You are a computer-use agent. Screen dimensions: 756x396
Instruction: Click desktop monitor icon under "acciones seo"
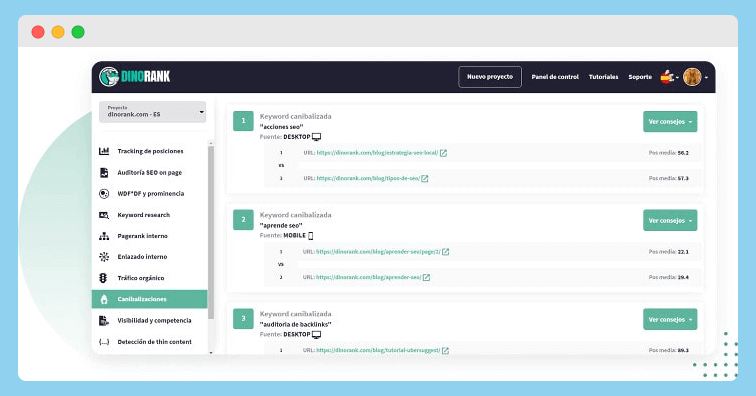click(x=316, y=137)
